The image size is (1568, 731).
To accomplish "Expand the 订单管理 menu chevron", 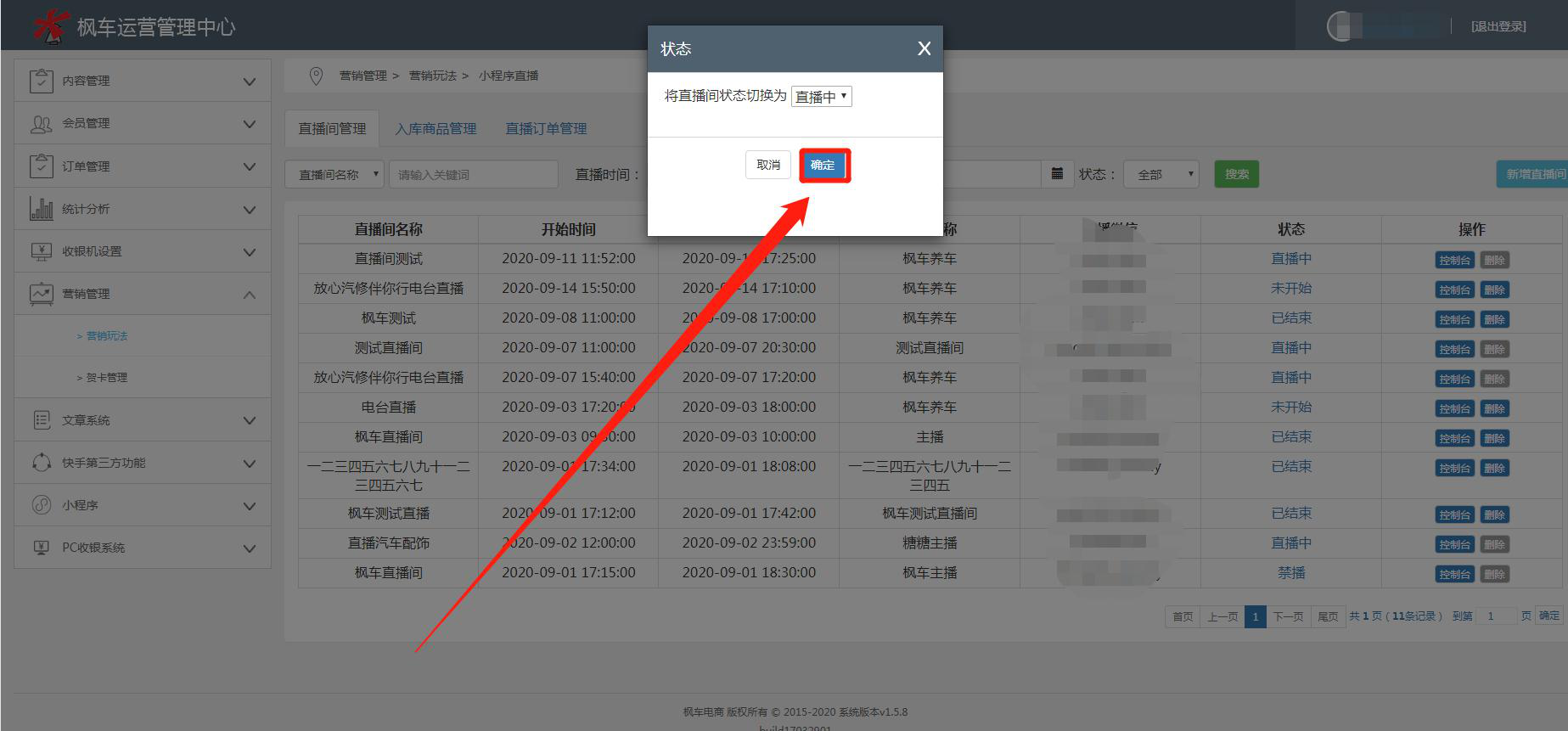I will pyautogui.click(x=250, y=166).
